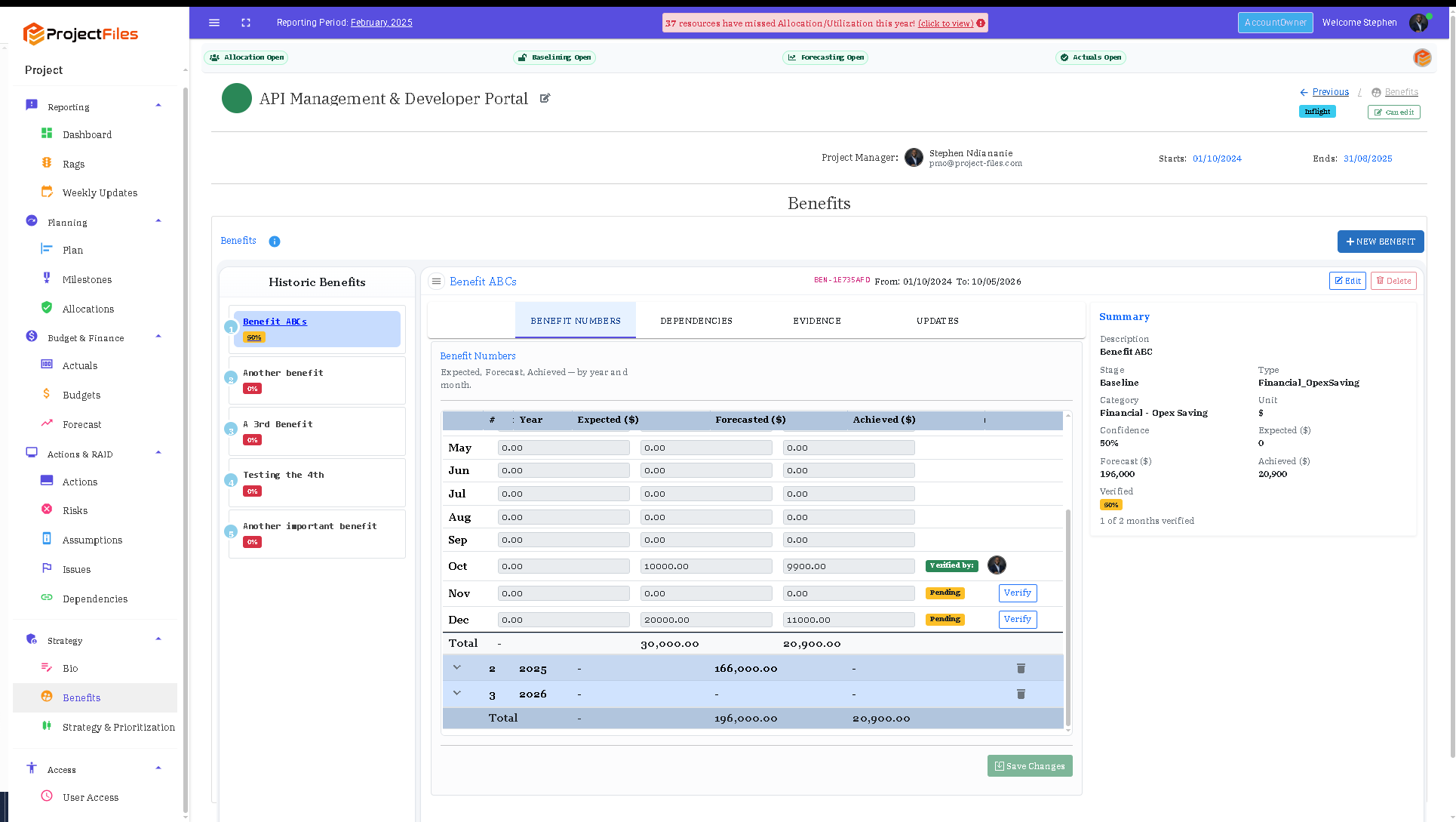Click the edit icon beside project title
Viewport: 1456px width, 822px height.
tap(545, 98)
